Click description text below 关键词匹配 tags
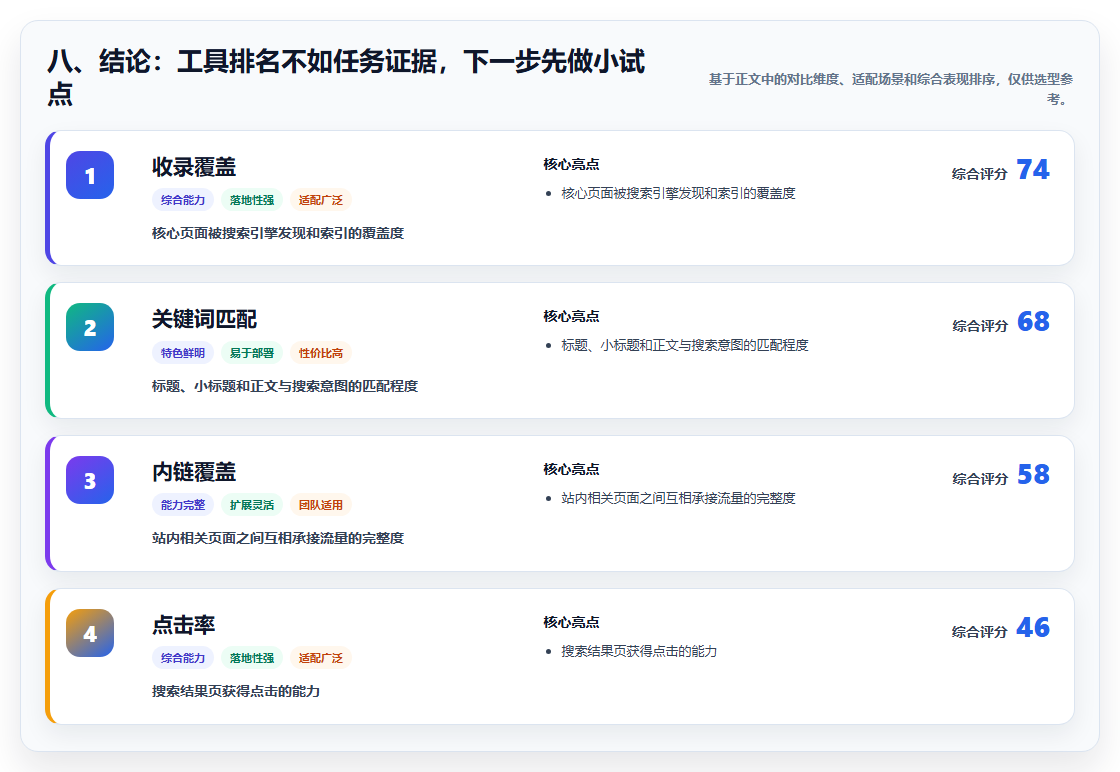 pos(285,386)
